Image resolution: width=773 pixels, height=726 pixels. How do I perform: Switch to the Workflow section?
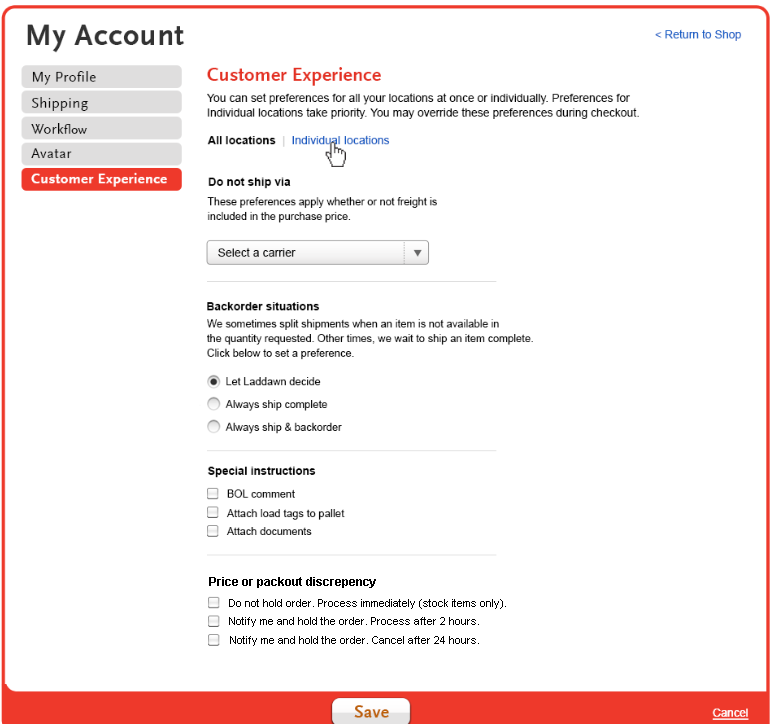pyautogui.click(x=102, y=129)
